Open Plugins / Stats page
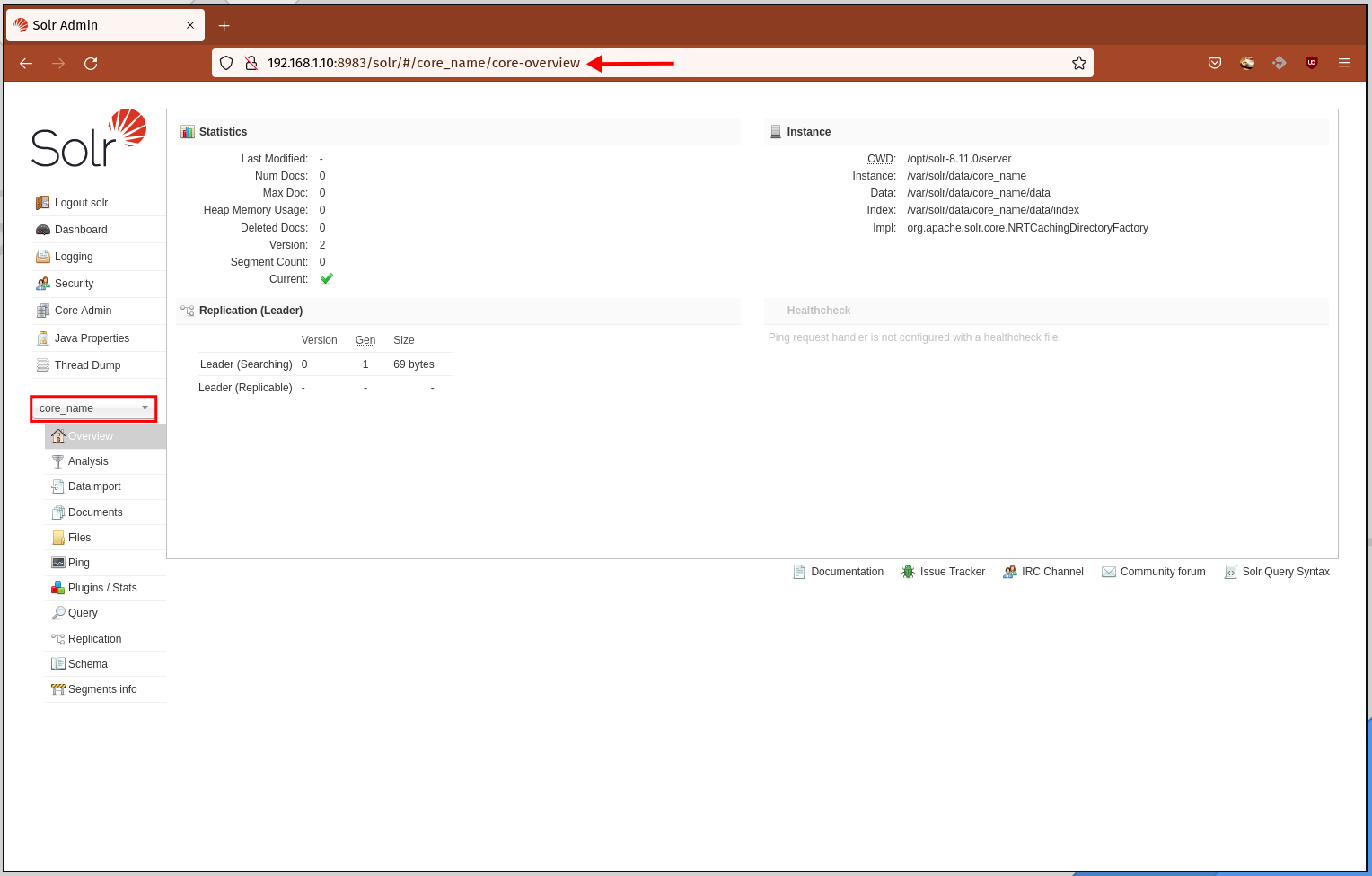Screen dimensions: 1372x876 click(102, 588)
